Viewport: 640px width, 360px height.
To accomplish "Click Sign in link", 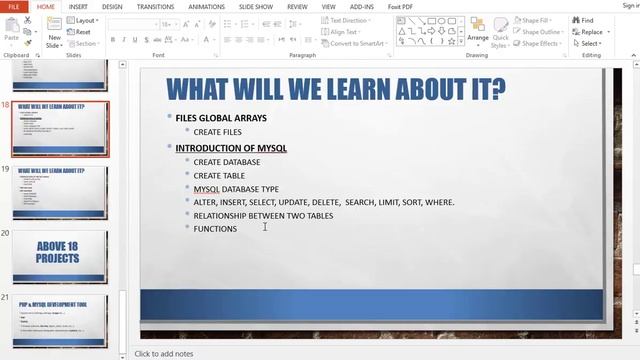I will [x=631, y=5].
